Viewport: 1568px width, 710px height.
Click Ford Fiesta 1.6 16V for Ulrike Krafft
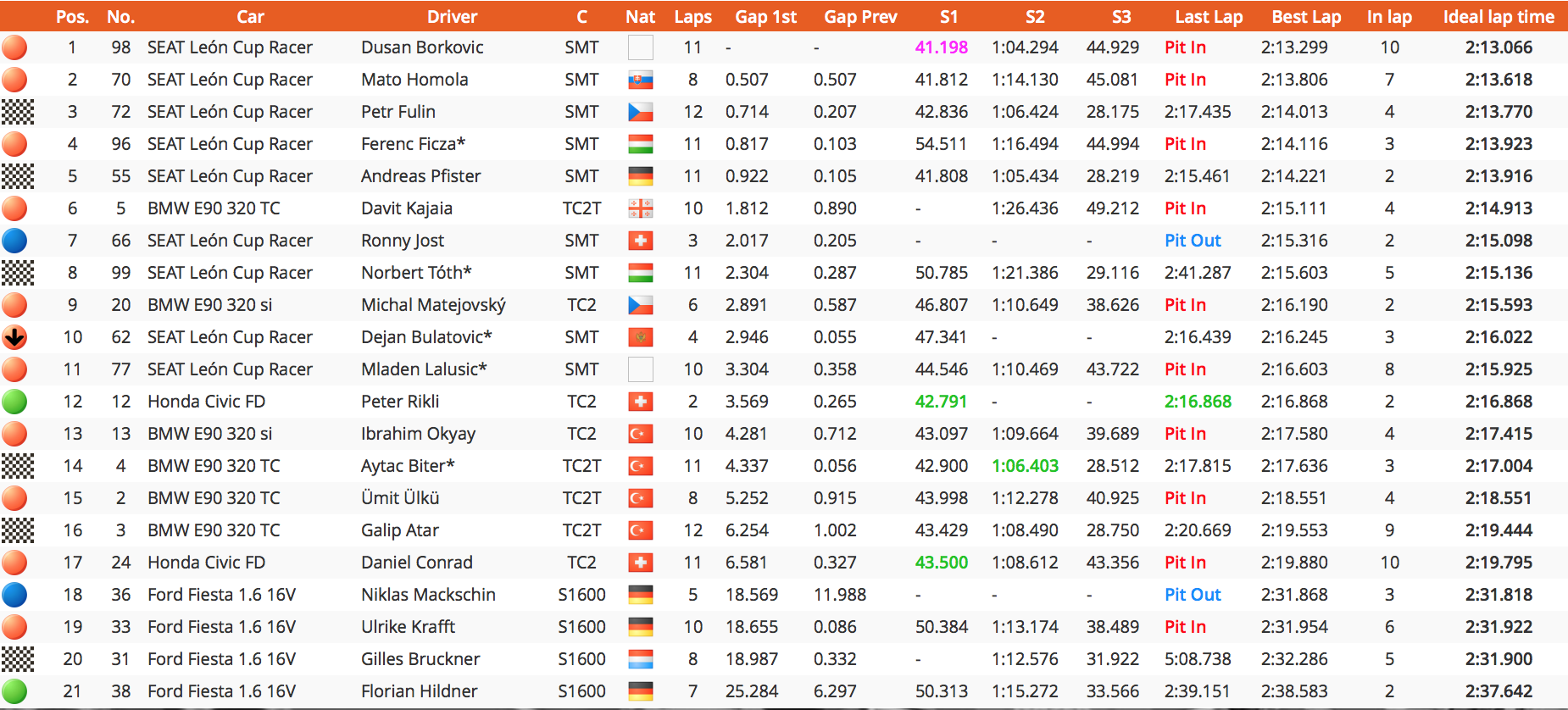[222, 627]
